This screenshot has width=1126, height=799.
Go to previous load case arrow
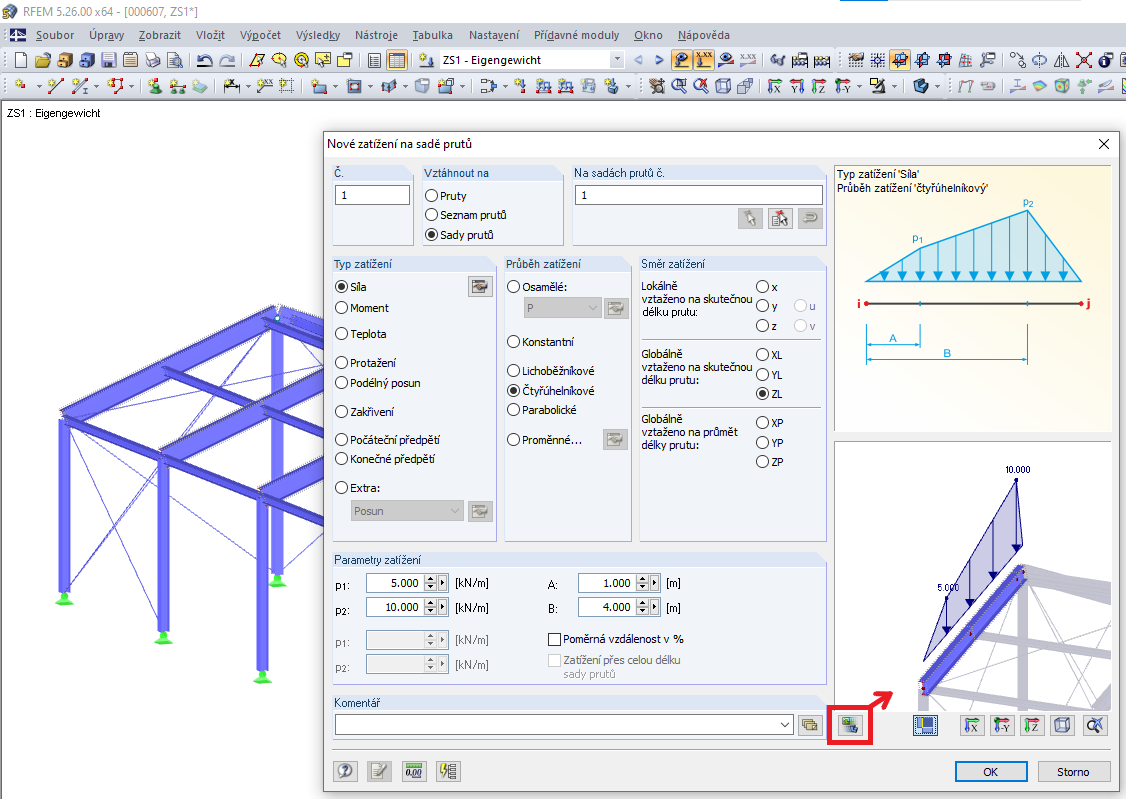click(x=638, y=60)
